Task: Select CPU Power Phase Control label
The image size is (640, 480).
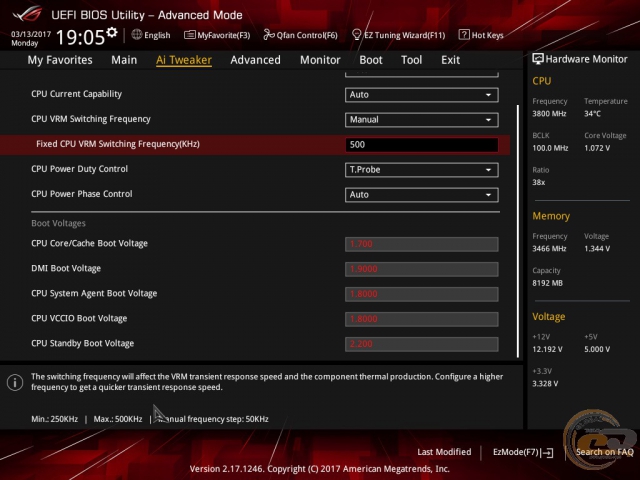Action: [82, 193]
